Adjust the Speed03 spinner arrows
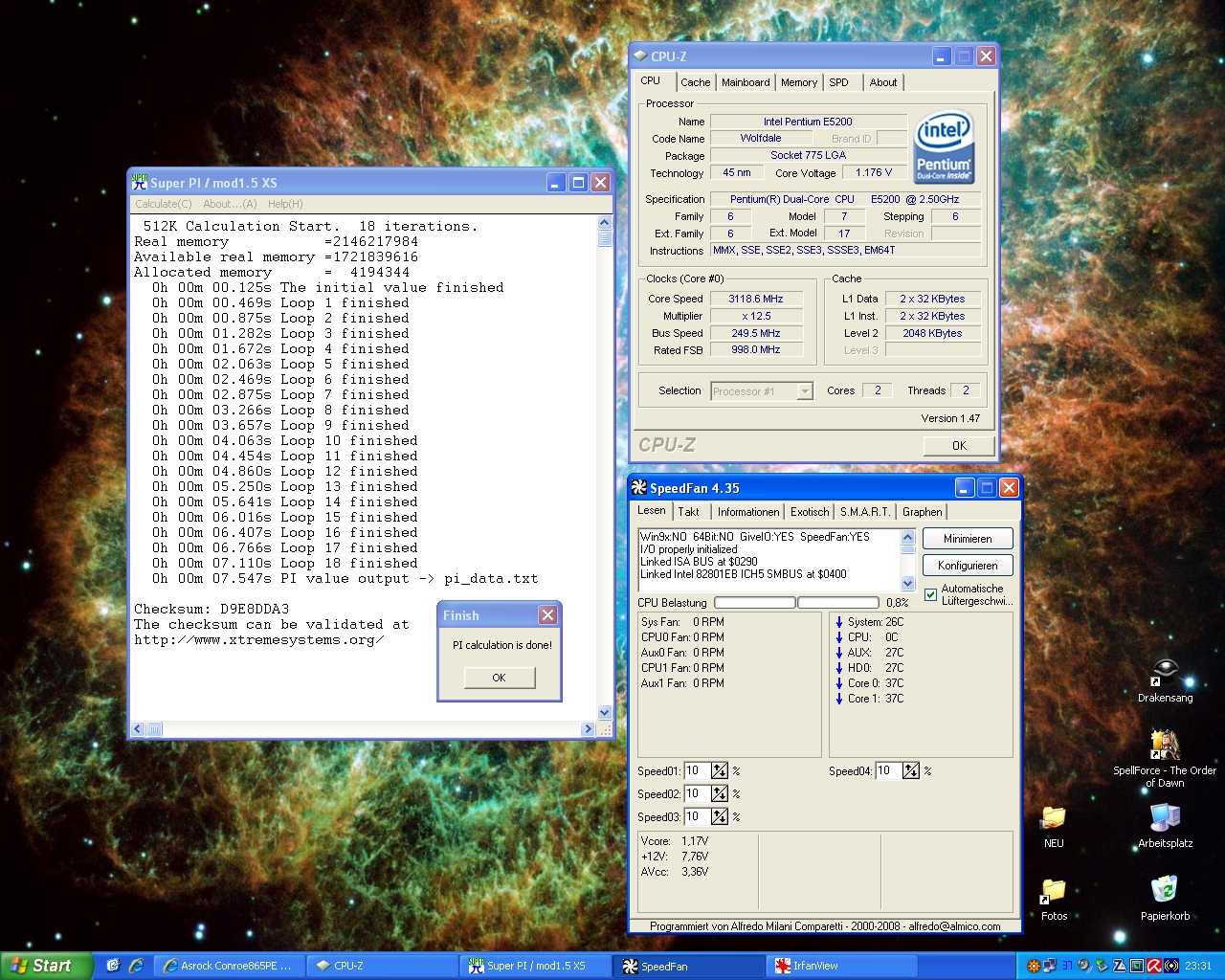 (720, 817)
